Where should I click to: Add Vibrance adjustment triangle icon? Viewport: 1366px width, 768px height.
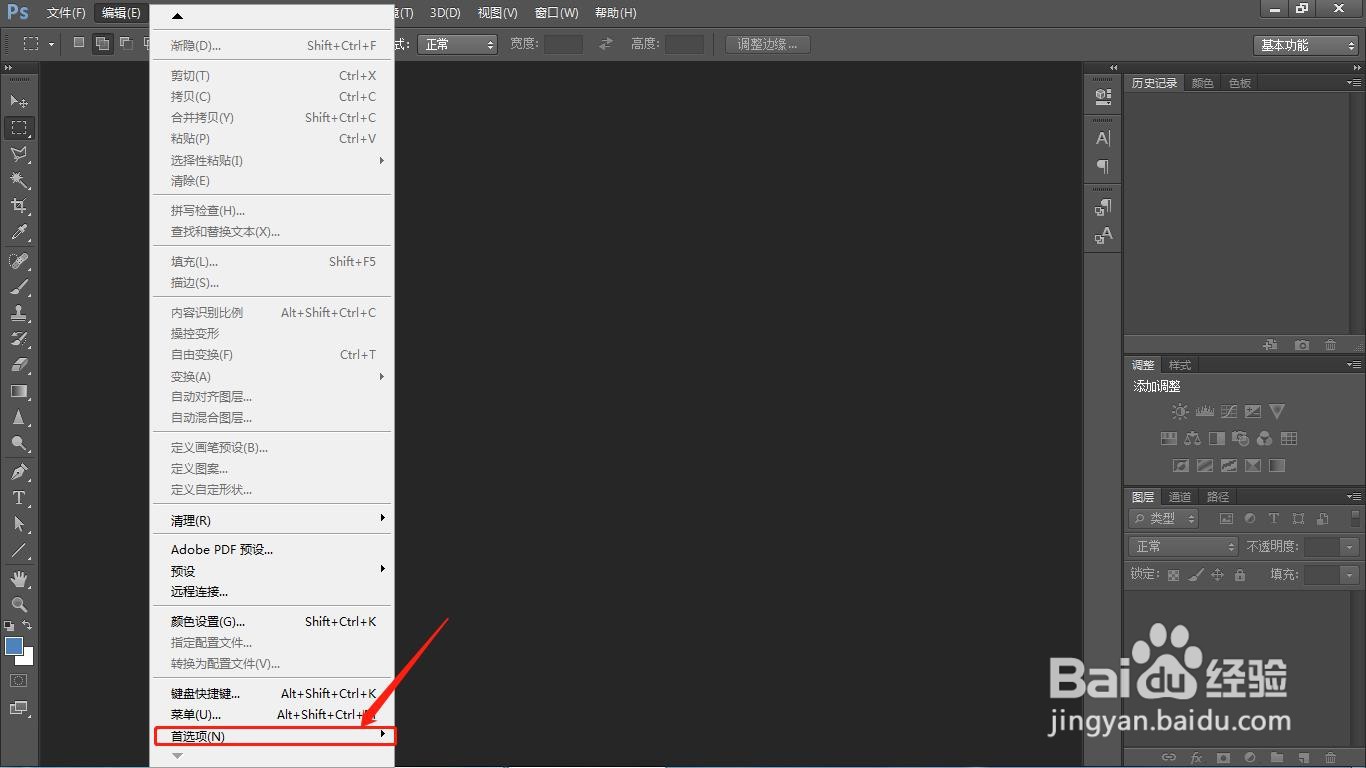pyautogui.click(x=1277, y=411)
